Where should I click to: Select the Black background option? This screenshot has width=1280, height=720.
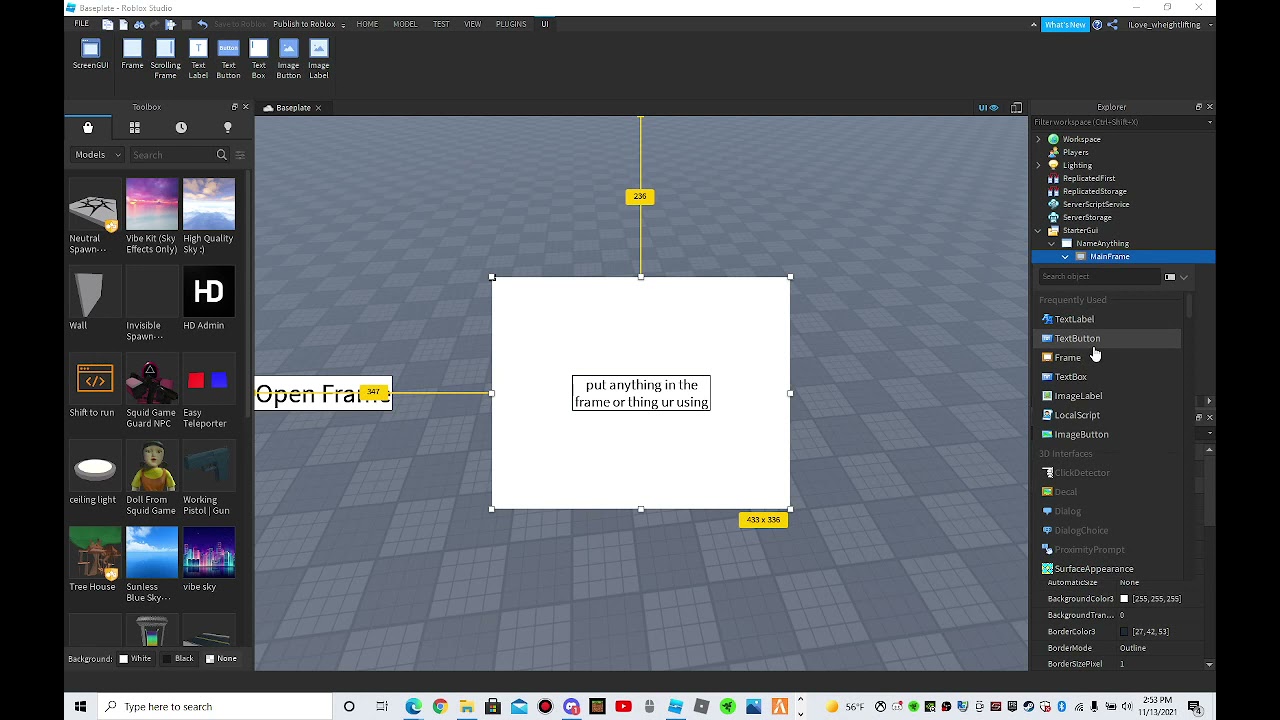click(x=178, y=658)
